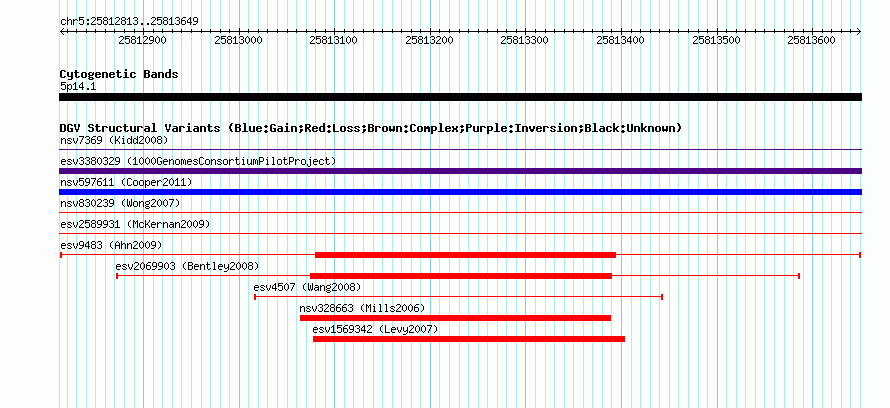The width and height of the screenshot is (890, 408).
Task: Click the chr5:25812813..25813649 region label
Action: click(129, 22)
